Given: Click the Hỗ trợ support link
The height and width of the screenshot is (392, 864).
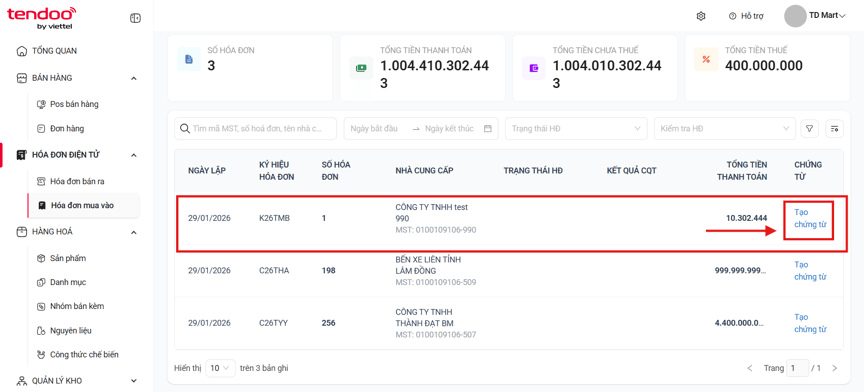Looking at the screenshot, I should click(x=752, y=16).
